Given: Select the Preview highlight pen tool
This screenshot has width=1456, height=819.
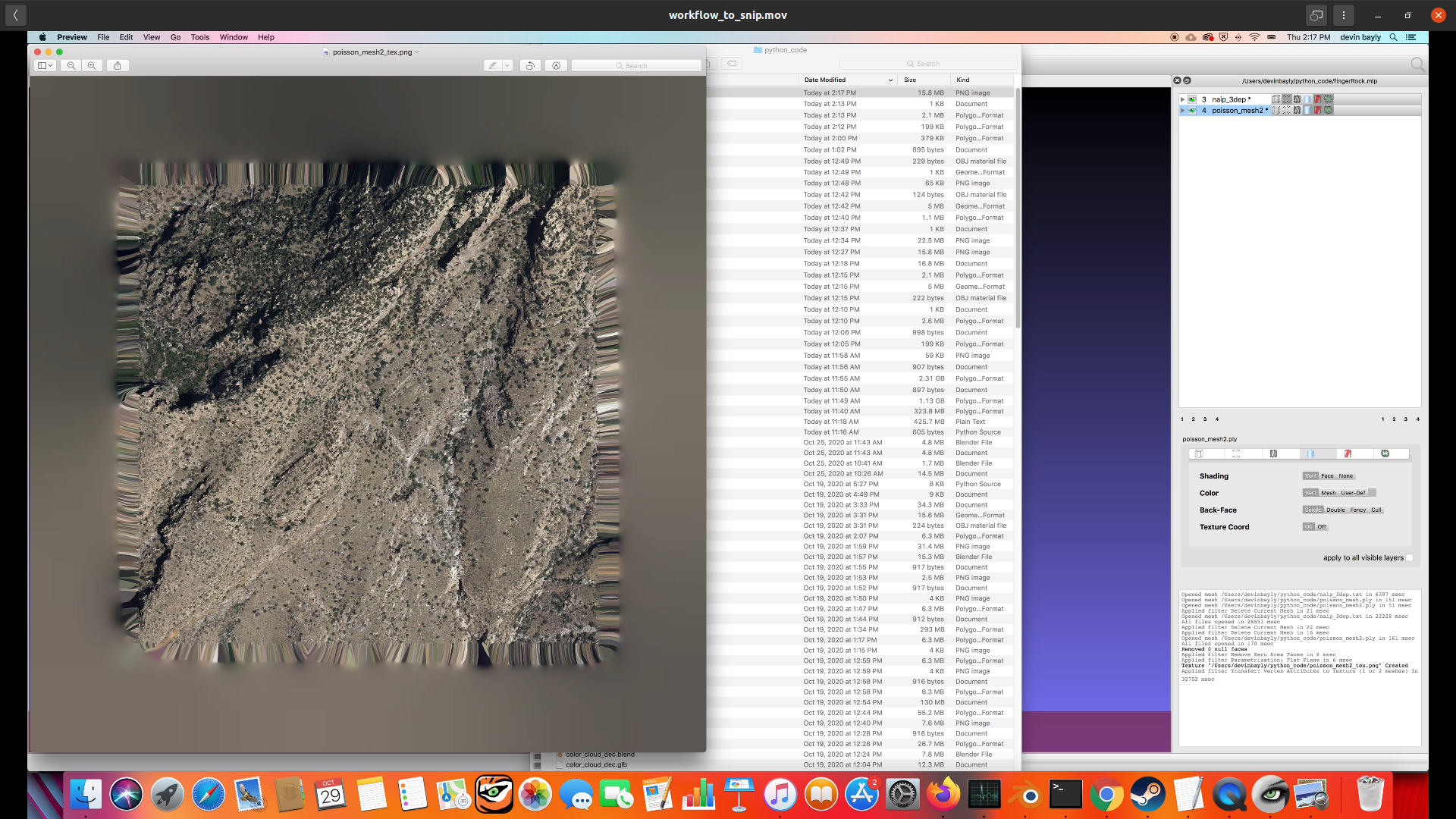Looking at the screenshot, I should (493, 65).
